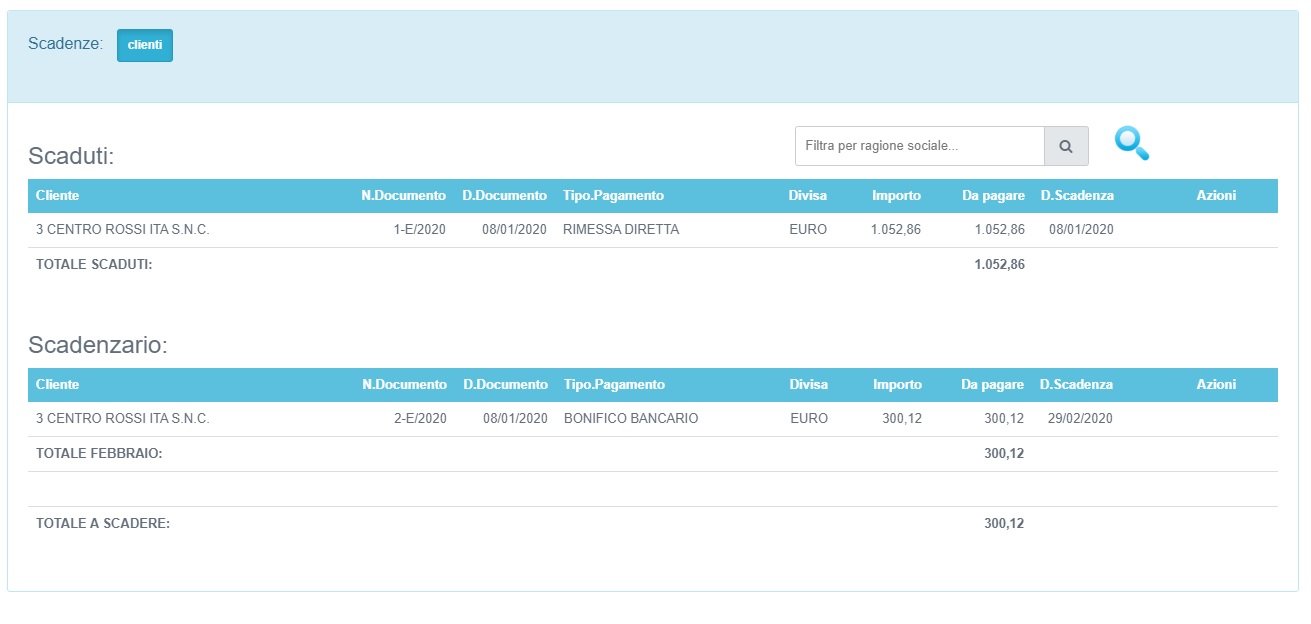This screenshot has height=624, width=1311.
Task: Click the large blue magnifying glass icon
Action: (x=1132, y=144)
